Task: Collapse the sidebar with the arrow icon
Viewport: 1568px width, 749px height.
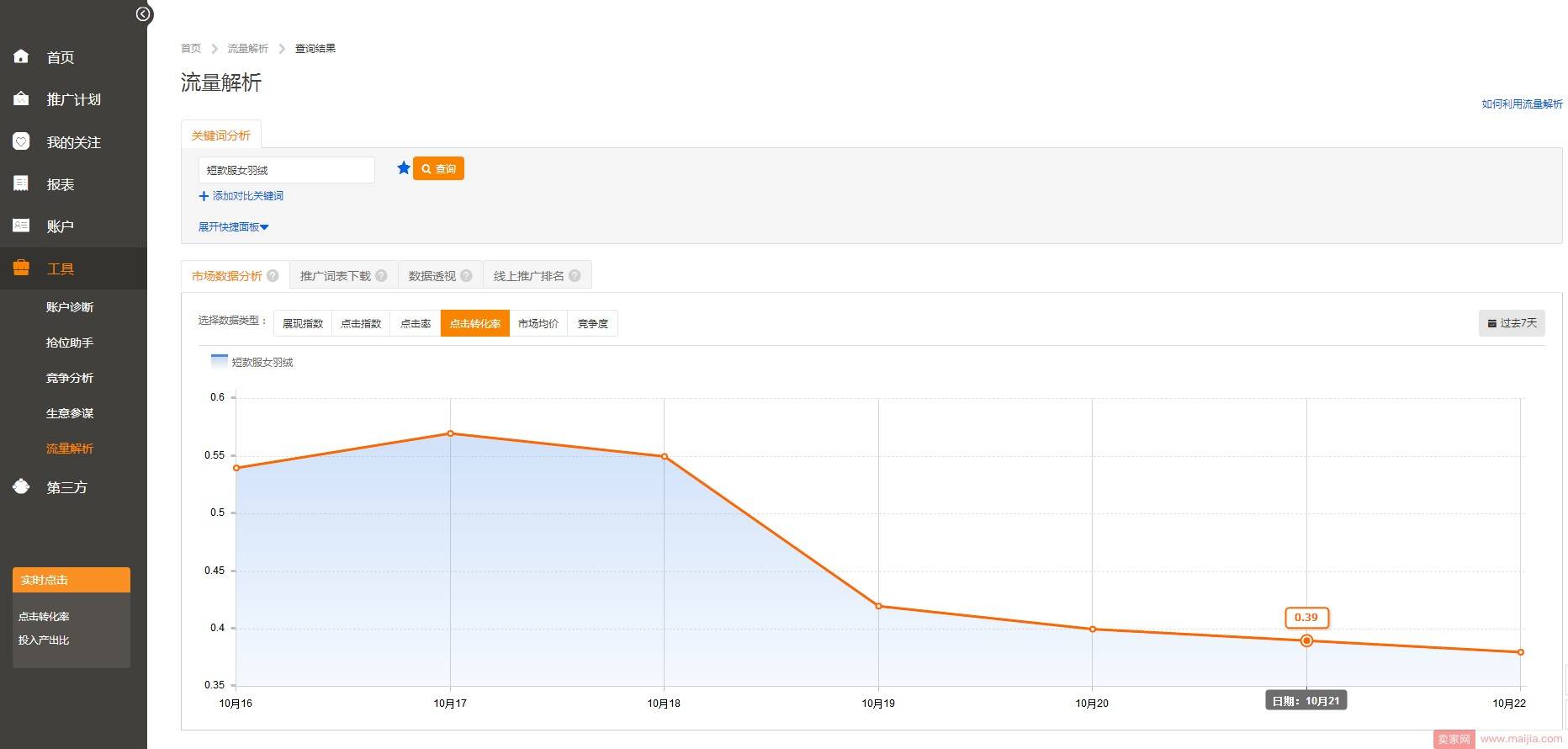Action: [144, 13]
